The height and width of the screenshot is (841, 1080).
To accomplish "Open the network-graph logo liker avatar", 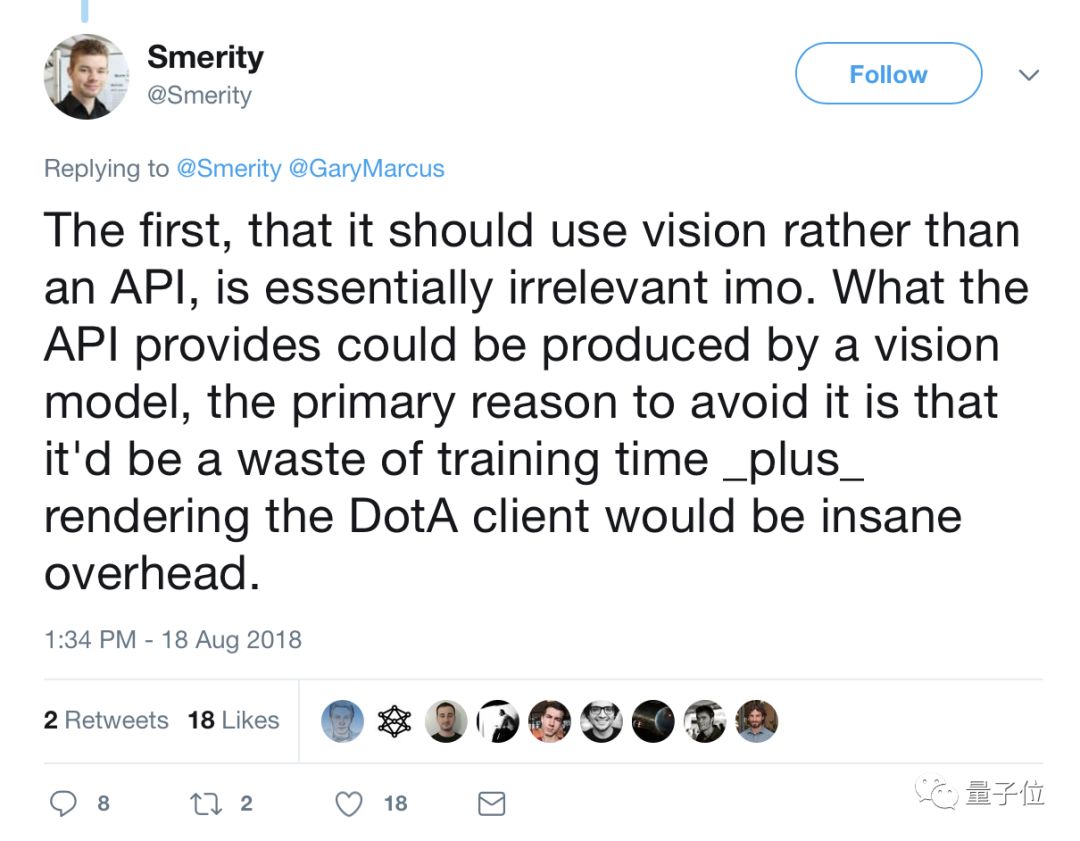I will pos(394,721).
